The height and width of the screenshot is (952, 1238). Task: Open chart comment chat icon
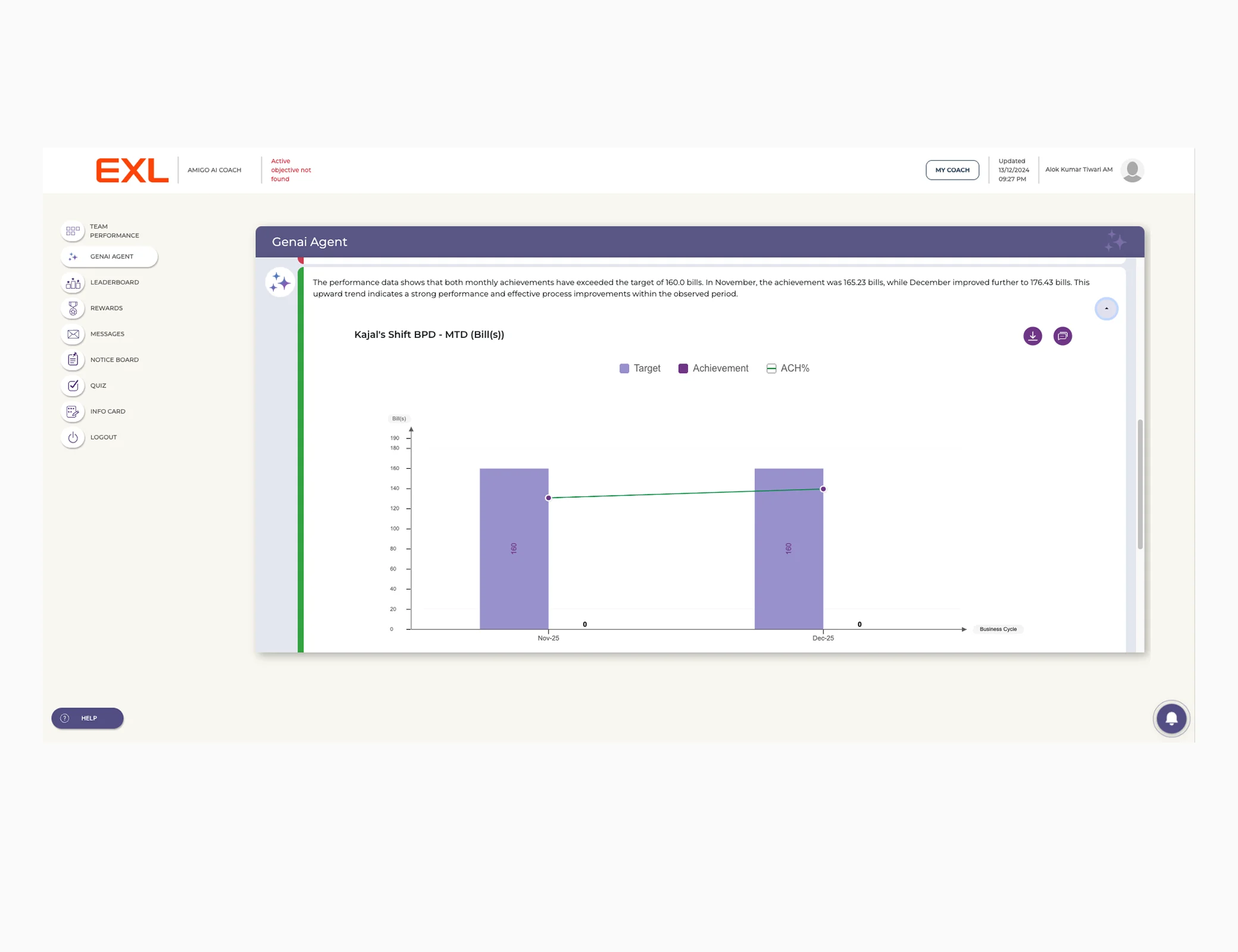pyautogui.click(x=1062, y=336)
